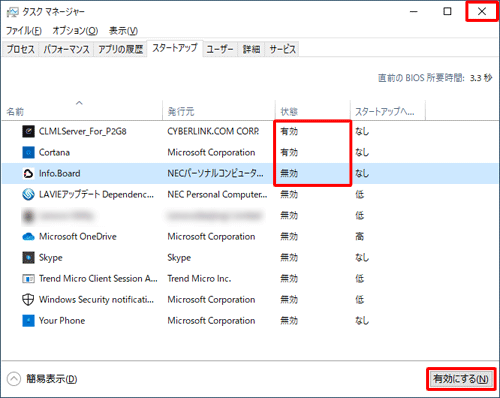Image resolution: width=500 pixels, height=398 pixels.
Task: Click the Trend Micro Client Session icon
Action: (28, 279)
